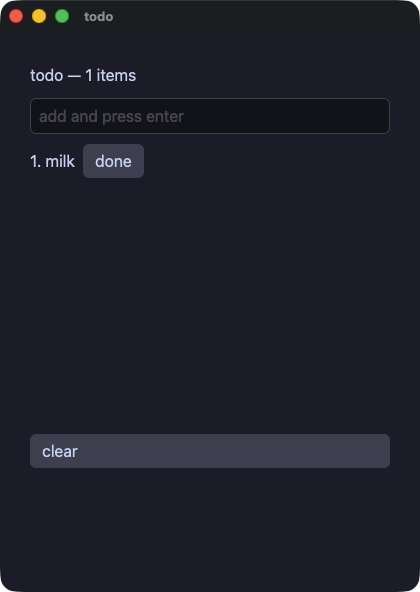Click the red traffic light icon
The height and width of the screenshot is (592, 420).
pos(16,16)
